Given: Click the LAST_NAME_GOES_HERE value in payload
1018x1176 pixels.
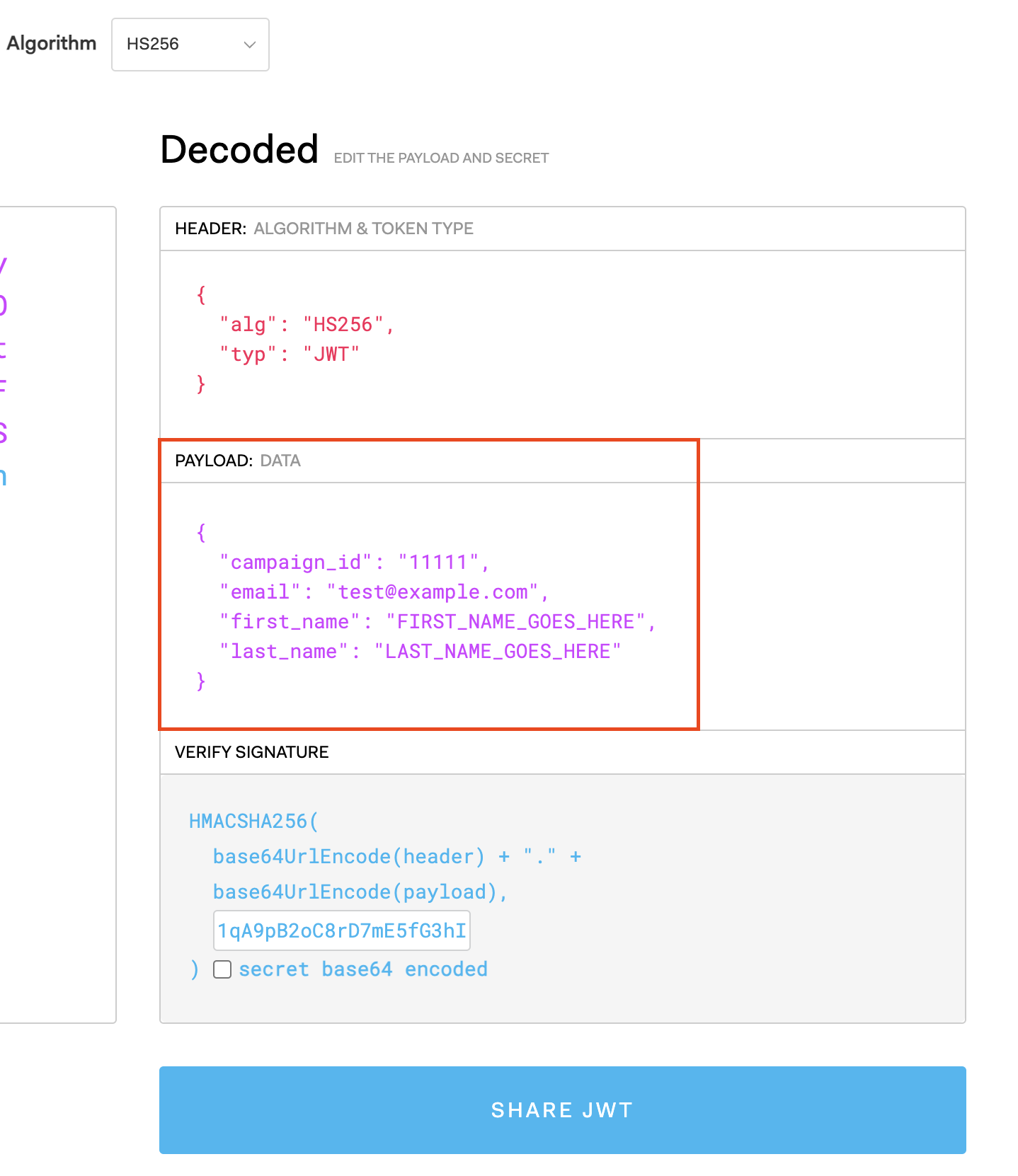Looking at the screenshot, I should (497, 652).
